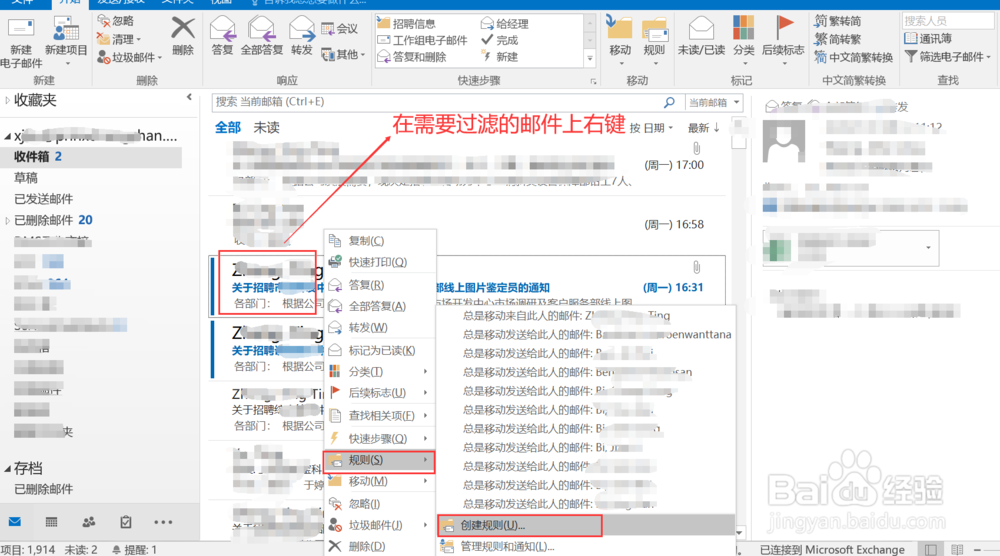Collapse the Archive (存档) section
1000x556 pixels.
8,469
